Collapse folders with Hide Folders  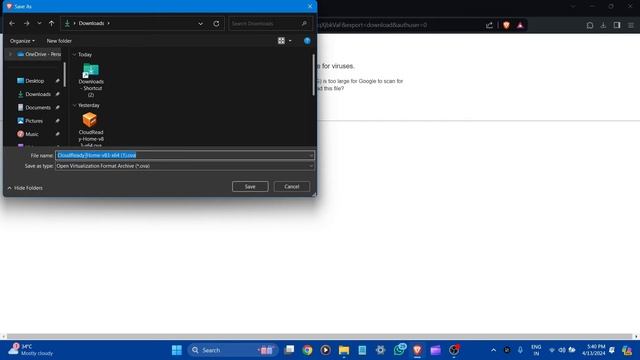pyautogui.click(x=25, y=188)
